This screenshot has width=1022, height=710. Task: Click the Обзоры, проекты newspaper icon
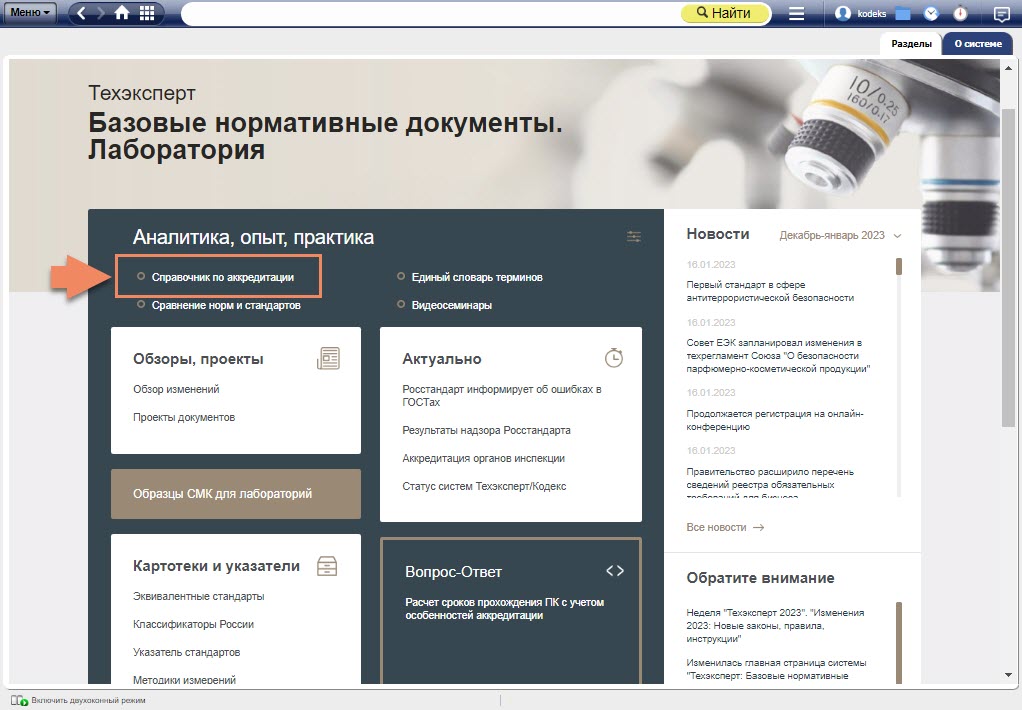click(328, 358)
